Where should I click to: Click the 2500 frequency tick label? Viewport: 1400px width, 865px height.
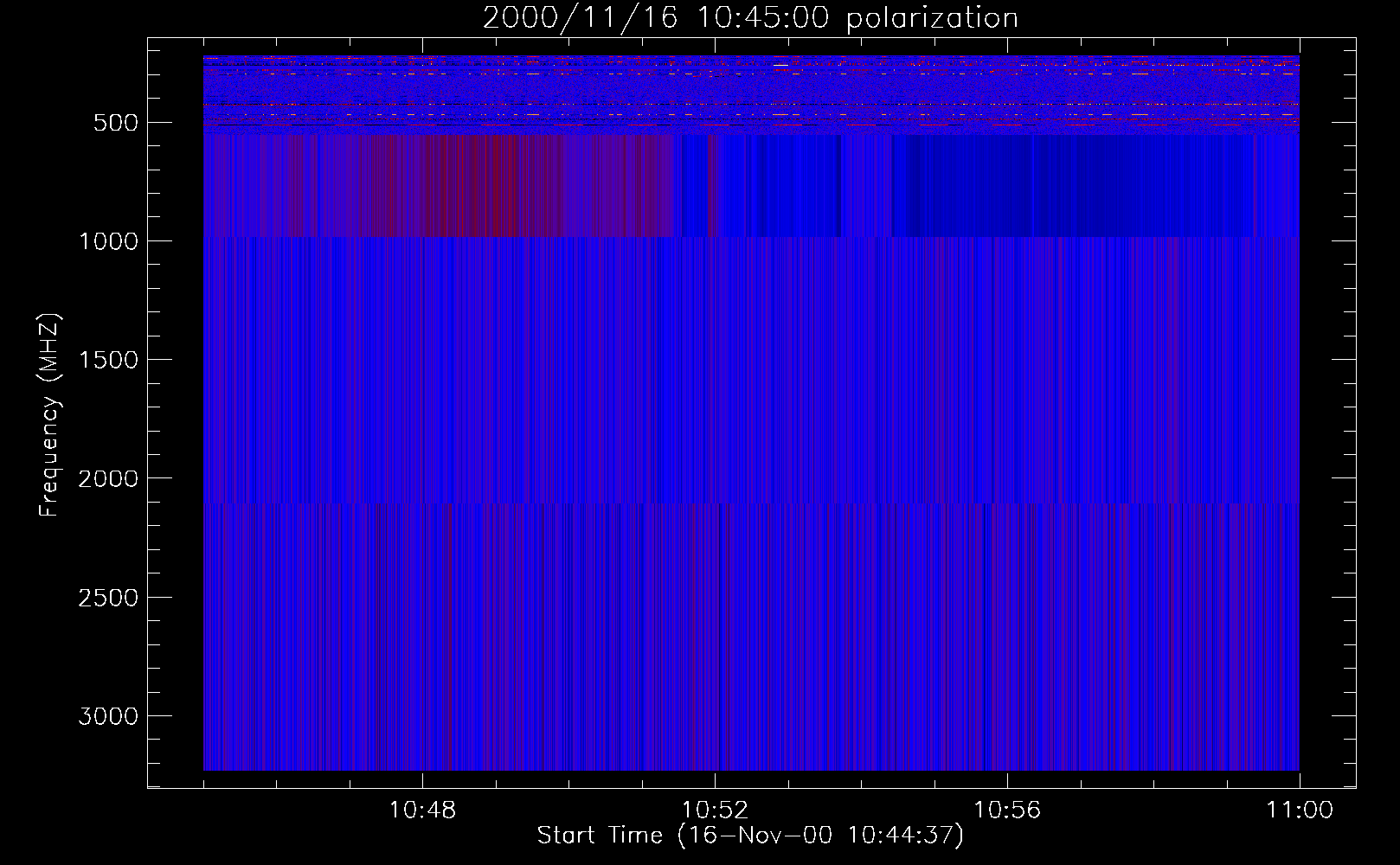point(108,598)
